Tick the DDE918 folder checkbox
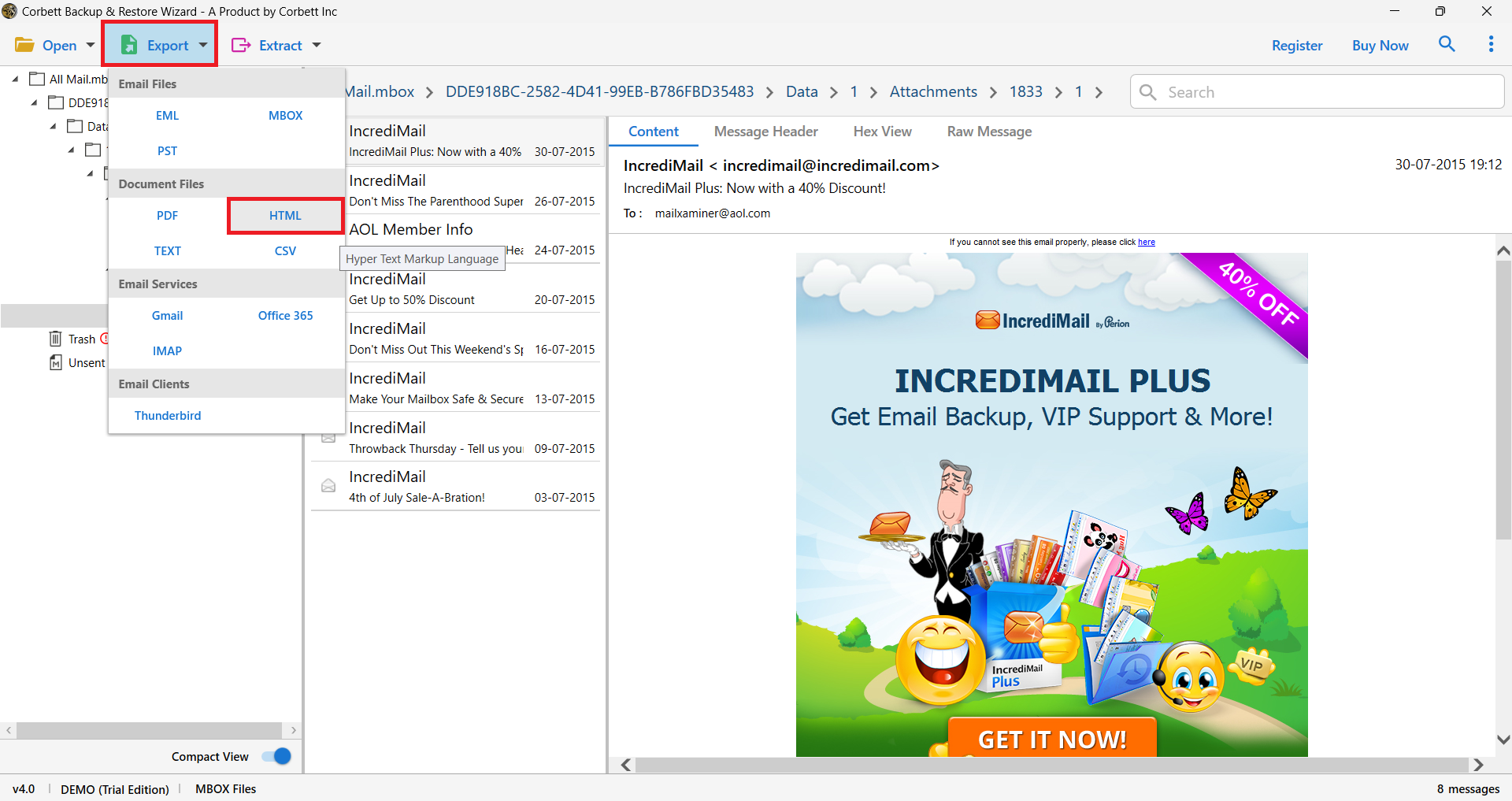 [x=56, y=102]
